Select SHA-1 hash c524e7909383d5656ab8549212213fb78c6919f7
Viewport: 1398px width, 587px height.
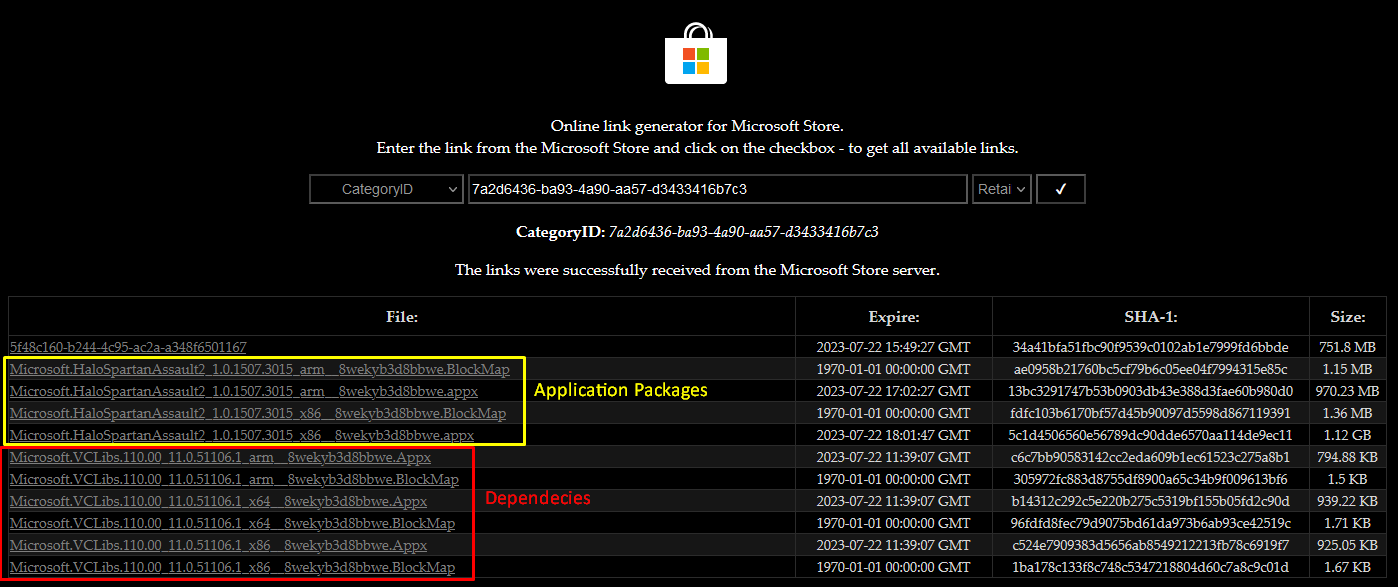[1151, 545]
